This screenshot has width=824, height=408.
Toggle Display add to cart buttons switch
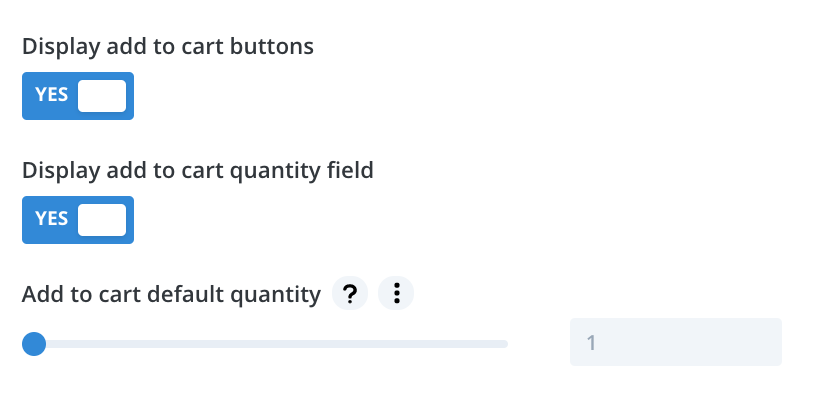coord(78,96)
